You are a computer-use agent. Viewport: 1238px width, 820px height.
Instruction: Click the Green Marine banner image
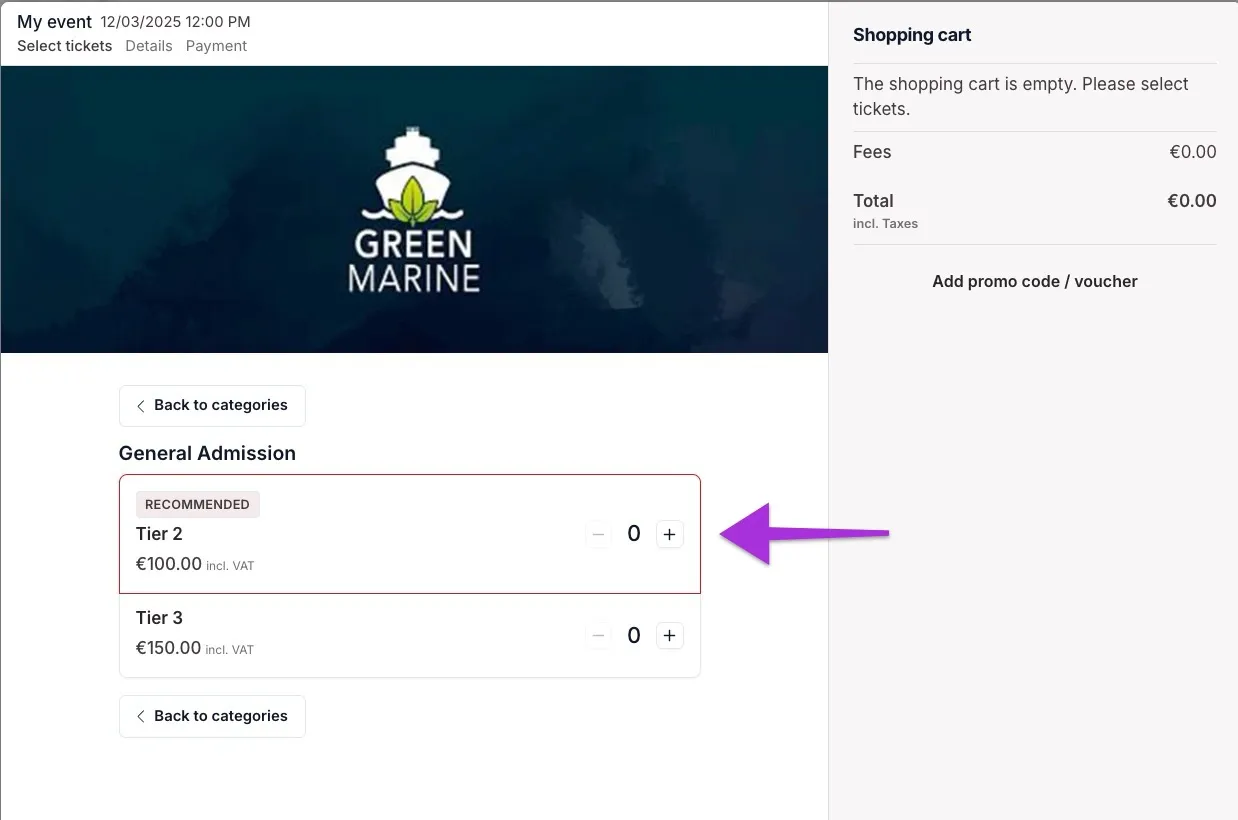pyautogui.click(x=414, y=209)
